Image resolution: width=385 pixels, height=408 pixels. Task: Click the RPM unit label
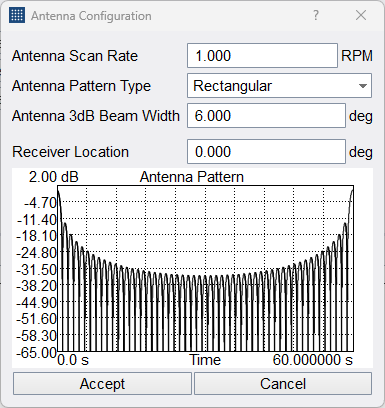coord(357,56)
